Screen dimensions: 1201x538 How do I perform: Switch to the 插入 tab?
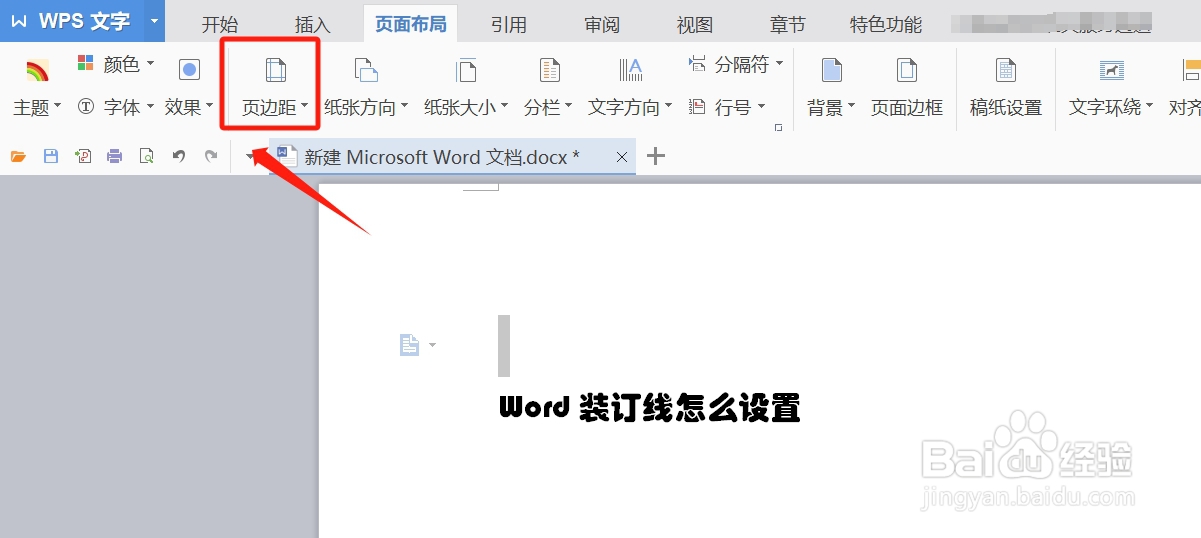(313, 24)
